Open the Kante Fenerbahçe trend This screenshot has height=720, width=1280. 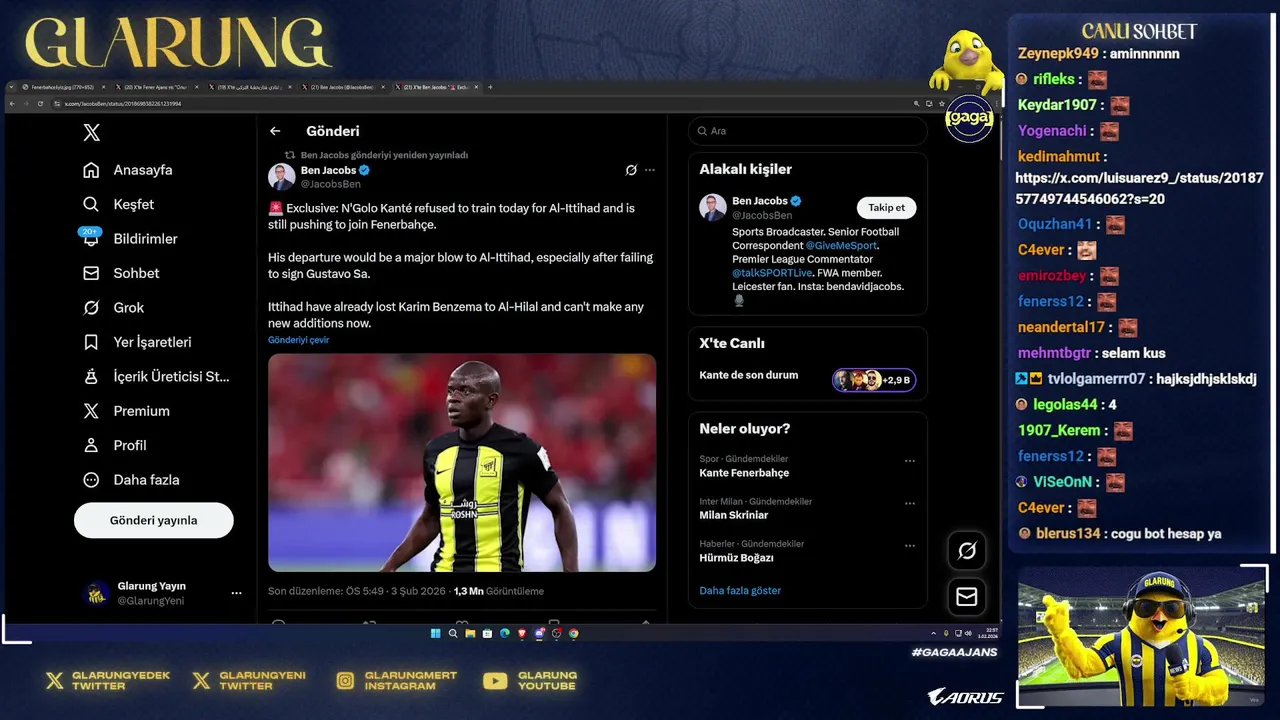(x=744, y=473)
